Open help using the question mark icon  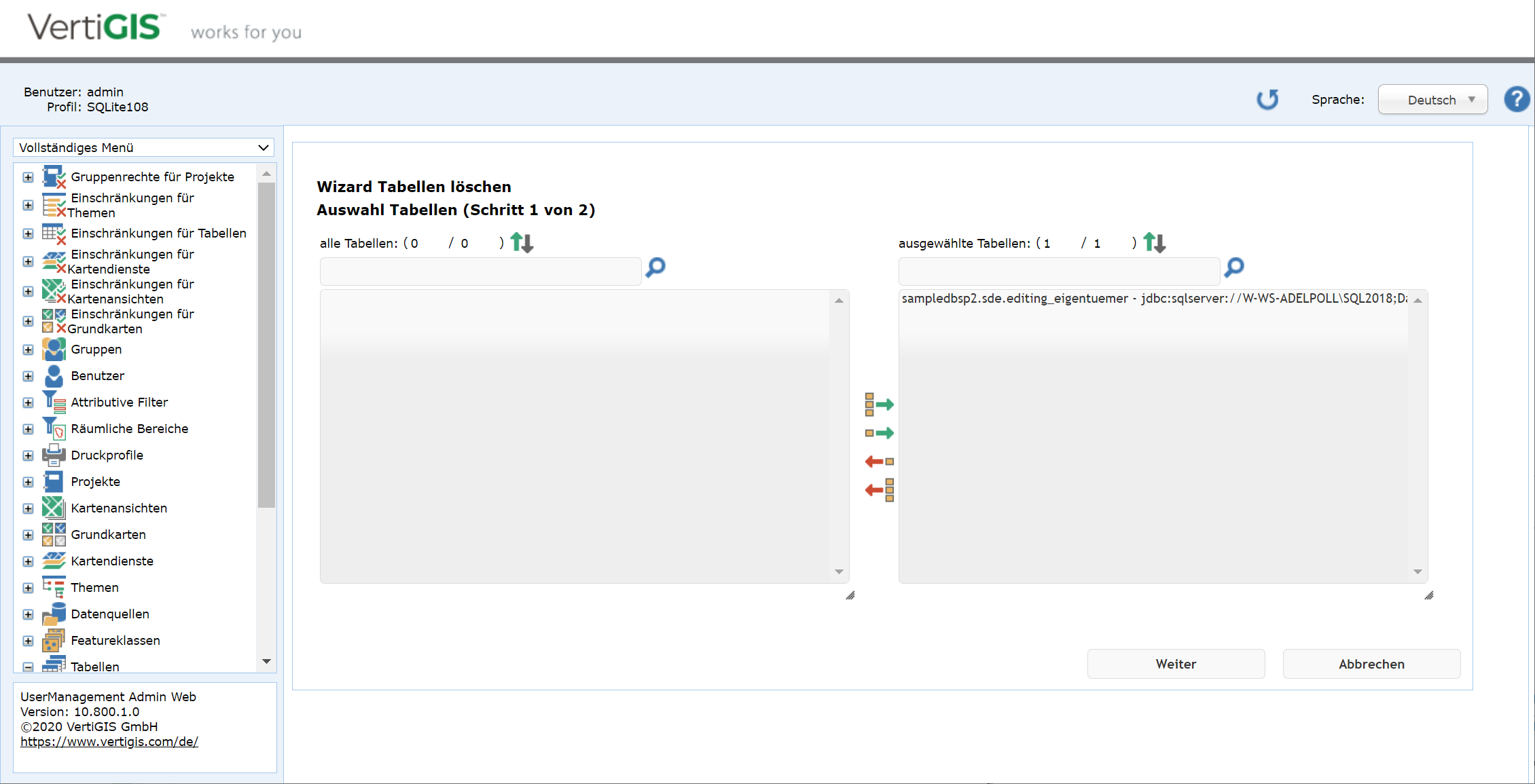pyautogui.click(x=1517, y=99)
